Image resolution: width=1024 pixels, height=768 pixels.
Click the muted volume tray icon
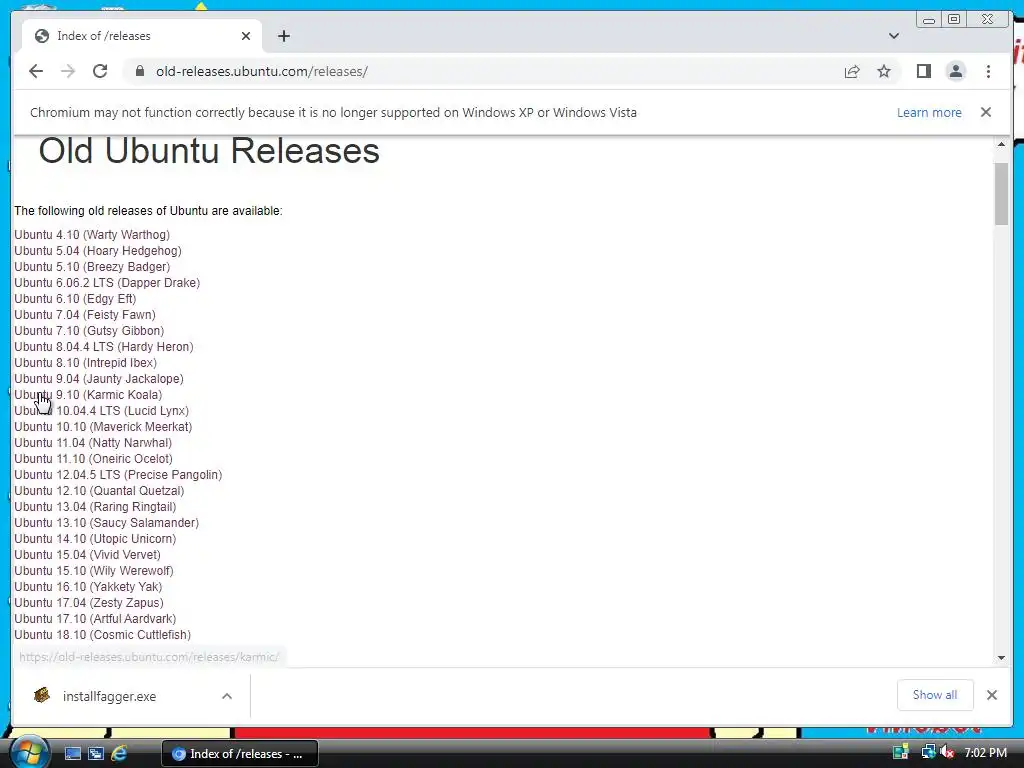click(948, 753)
